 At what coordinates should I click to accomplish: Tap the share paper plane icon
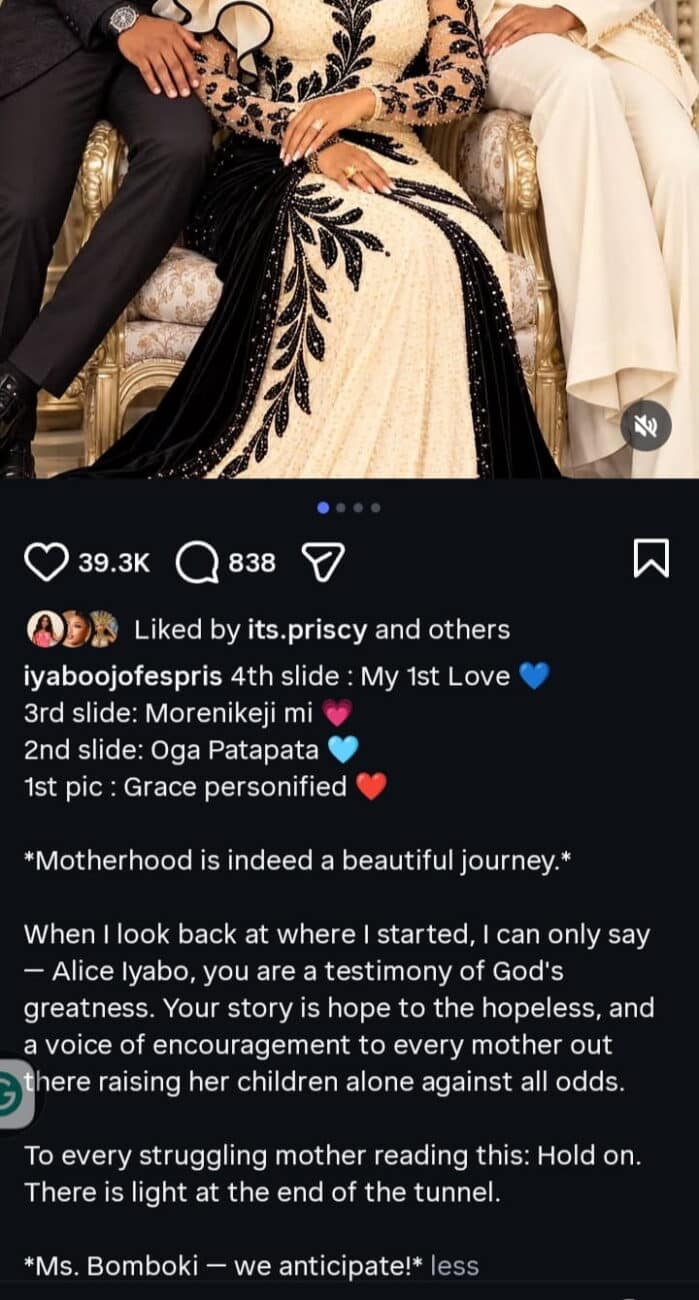pyautogui.click(x=322, y=563)
